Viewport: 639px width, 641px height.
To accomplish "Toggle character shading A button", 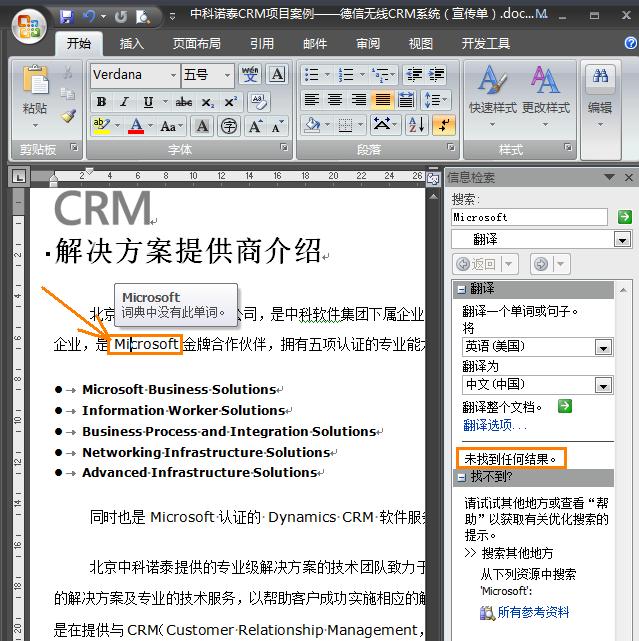I will click(202, 126).
